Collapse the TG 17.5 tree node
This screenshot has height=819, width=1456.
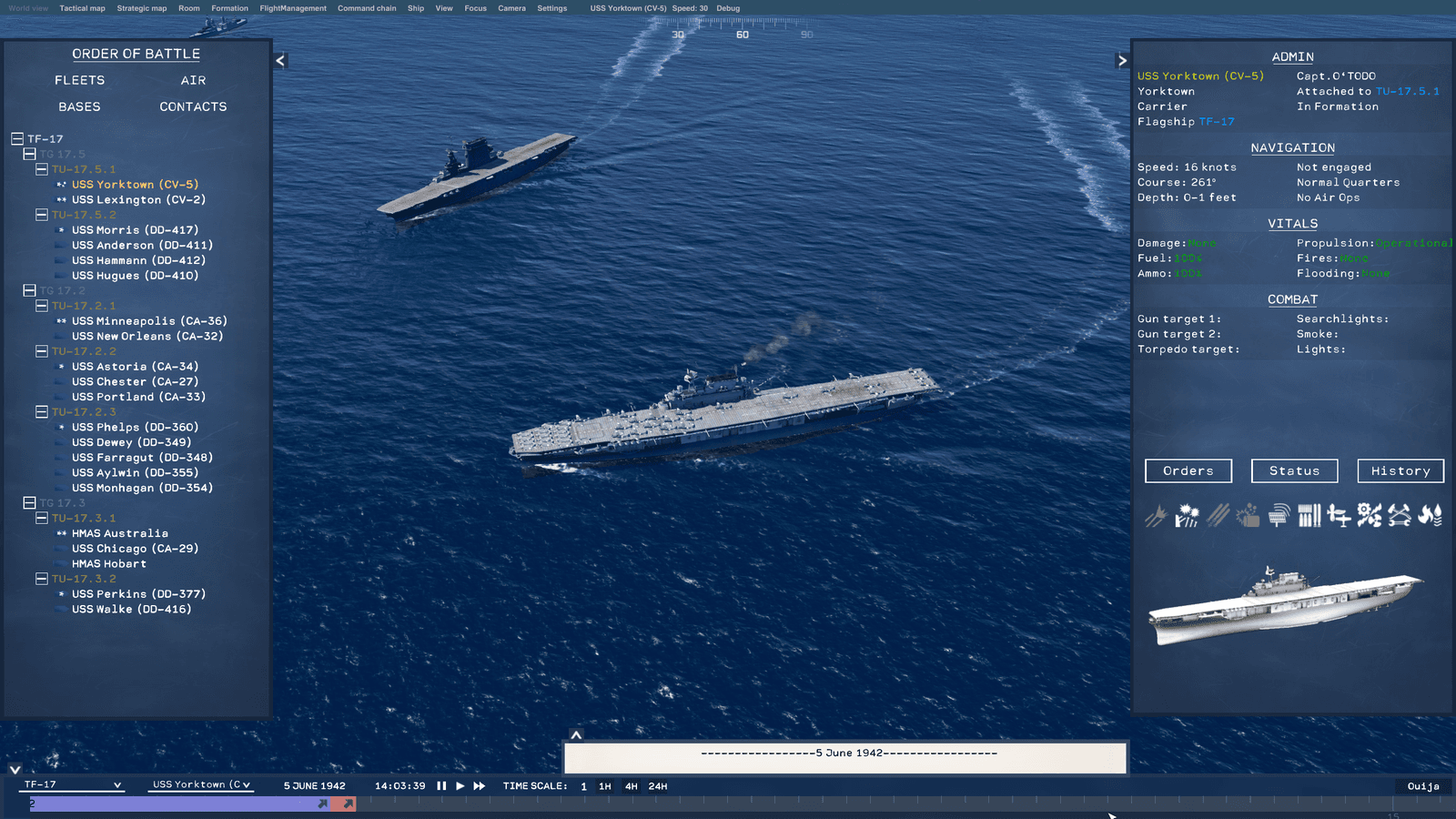click(x=29, y=155)
